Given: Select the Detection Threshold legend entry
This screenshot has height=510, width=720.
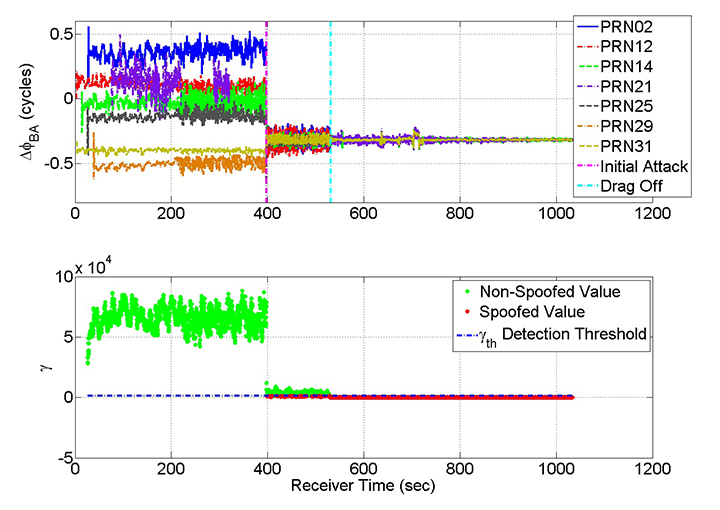Looking at the screenshot, I should 575,333.
